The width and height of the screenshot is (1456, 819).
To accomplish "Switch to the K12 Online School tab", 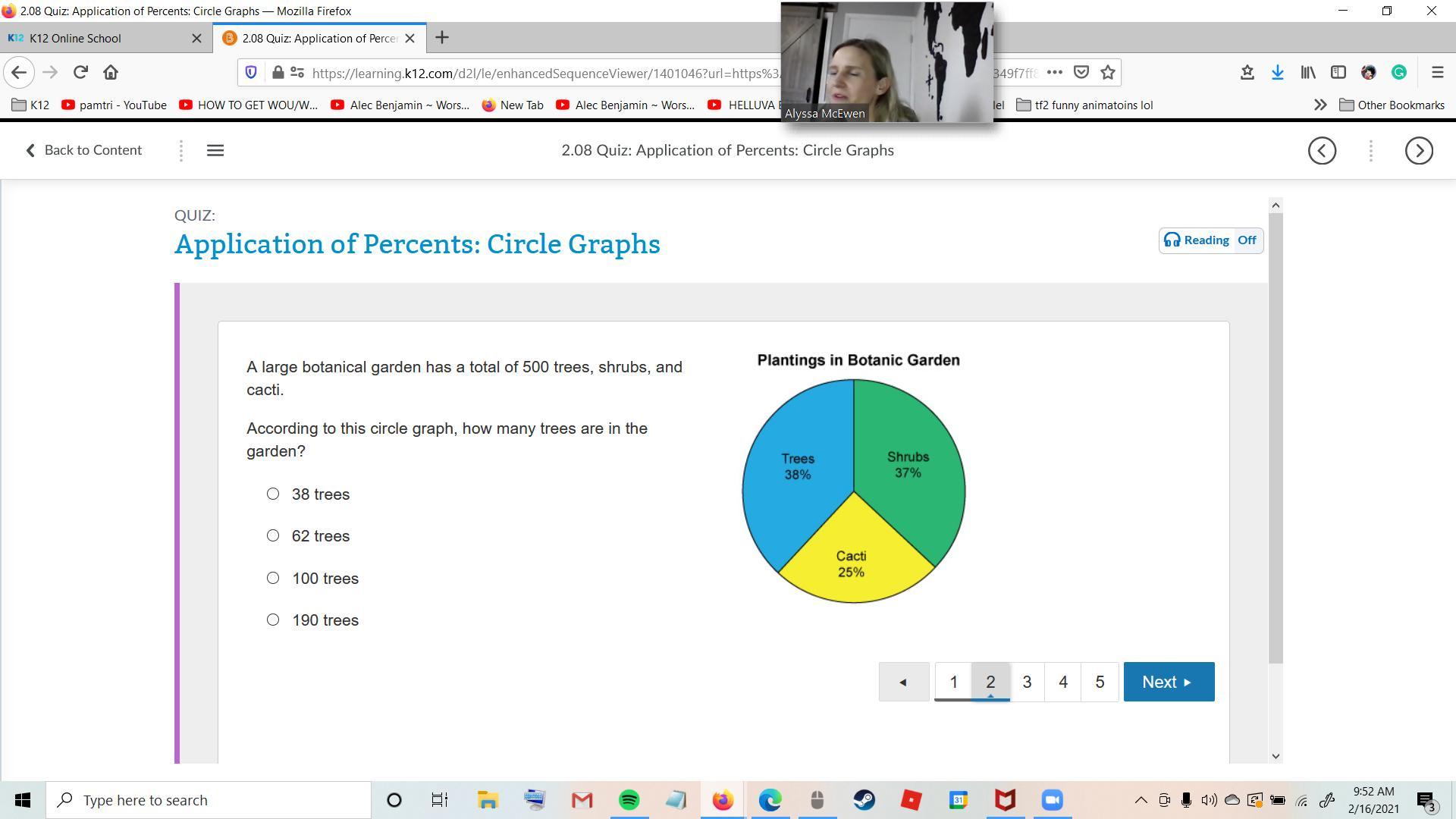I will click(76, 38).
